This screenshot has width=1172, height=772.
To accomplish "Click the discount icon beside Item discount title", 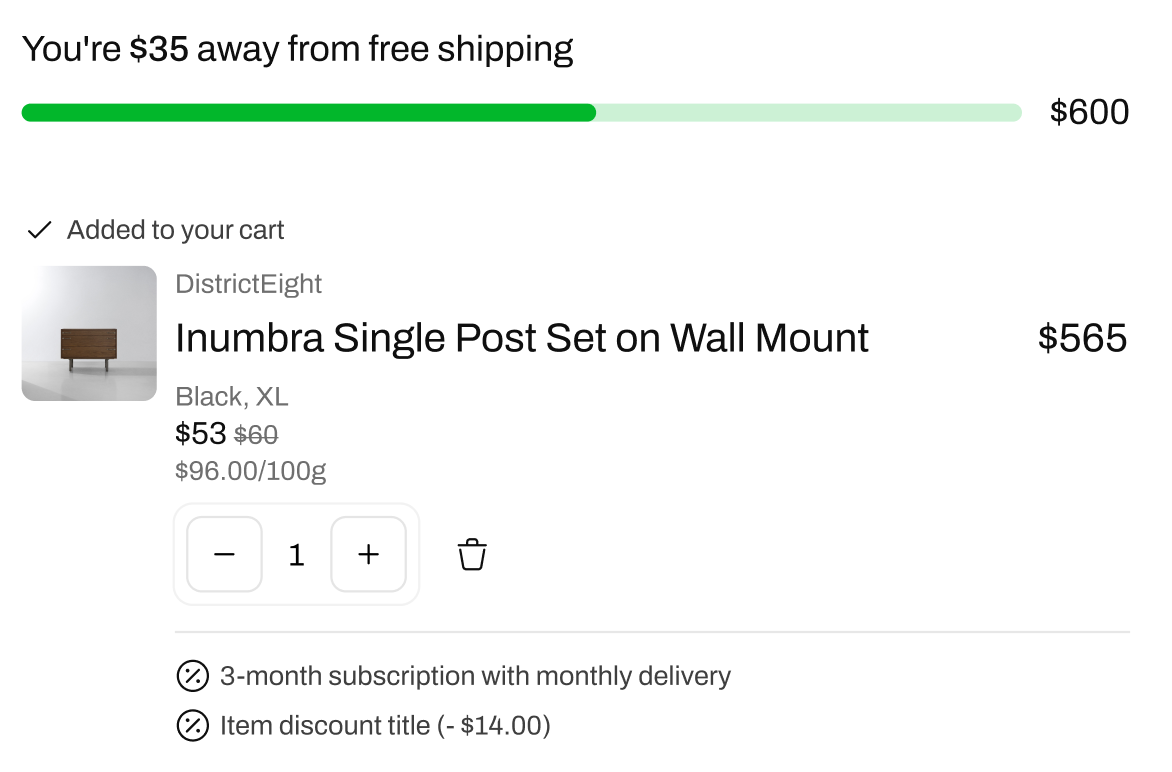I will [x=192, y=725].
